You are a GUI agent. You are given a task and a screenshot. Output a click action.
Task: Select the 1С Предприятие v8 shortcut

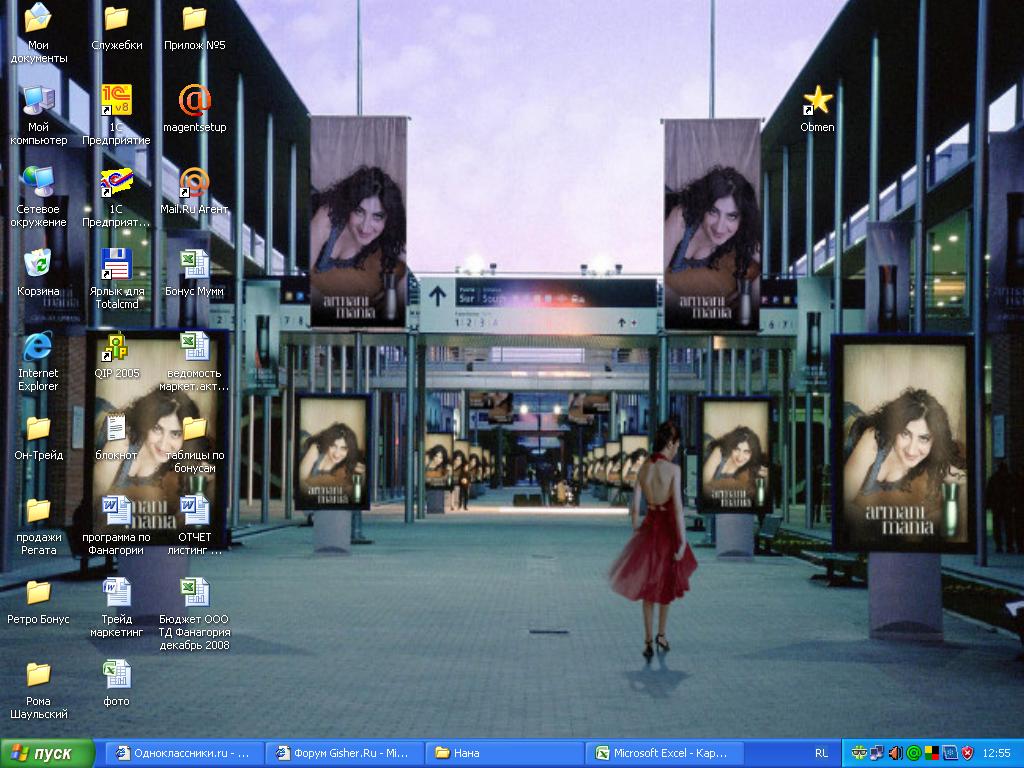[116, 100]
